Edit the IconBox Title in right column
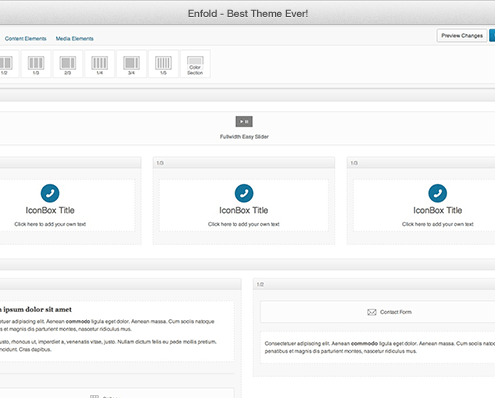Screen dimensions: 495x398 [437, 210]
